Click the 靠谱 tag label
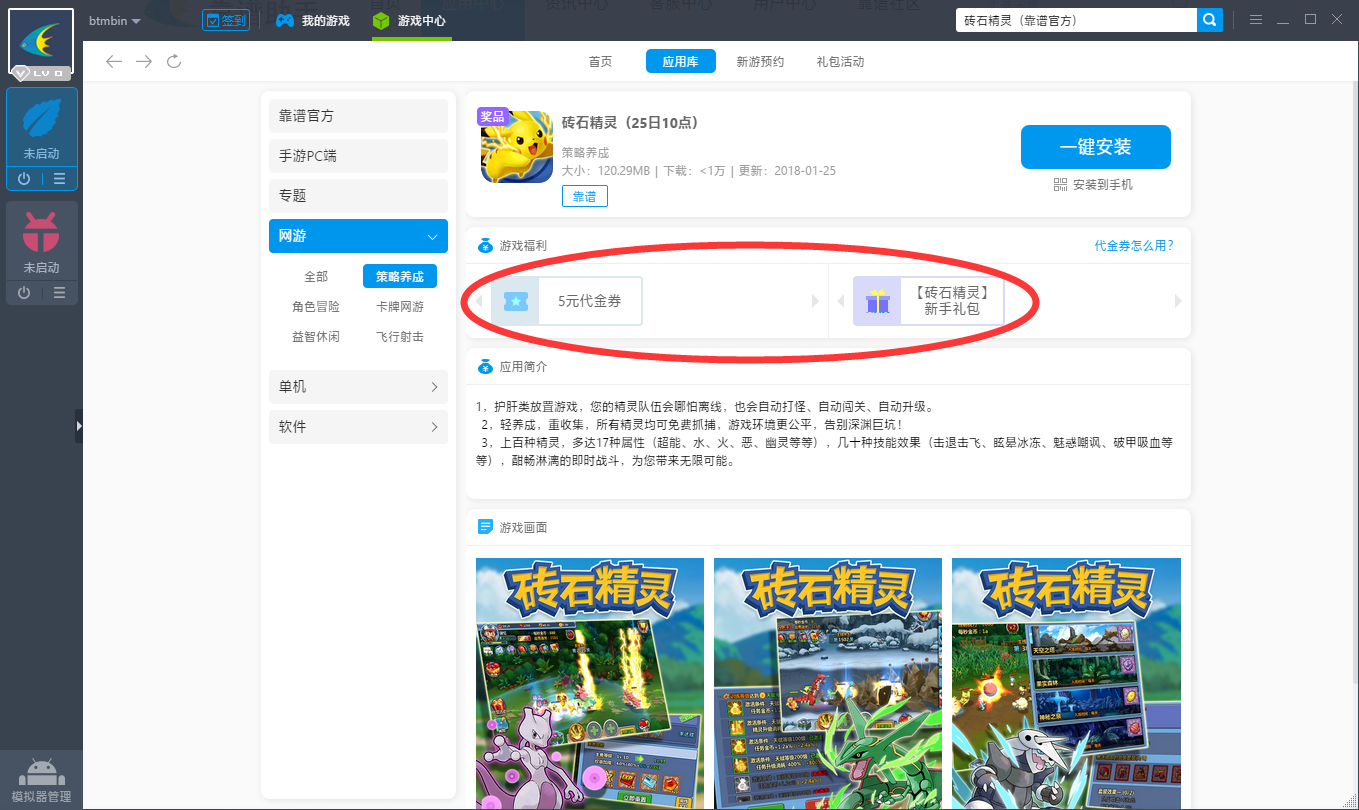Viewport: 1359px width, 810px height. [x=584, y=197]
